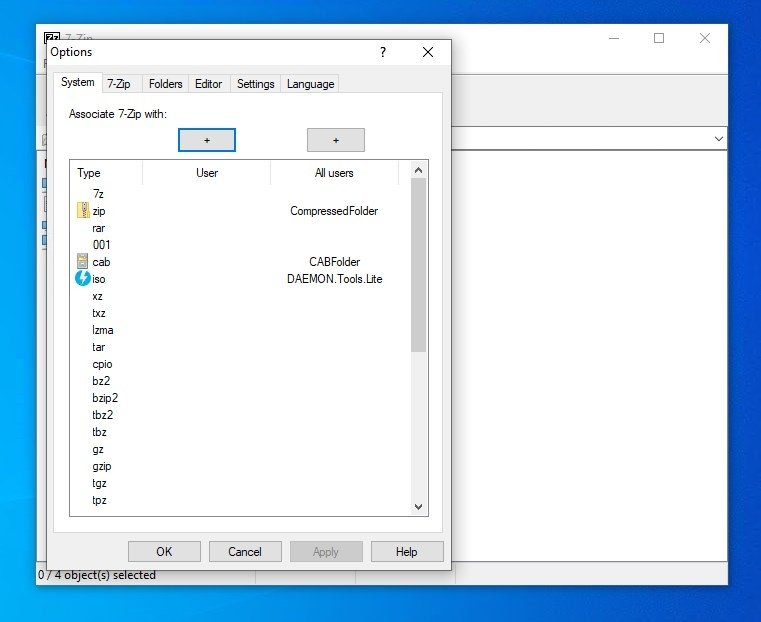Viewport: 761px width, 622px height.
Task: Click the cab cabinet file icon
Action: click(x=83, y=262)
